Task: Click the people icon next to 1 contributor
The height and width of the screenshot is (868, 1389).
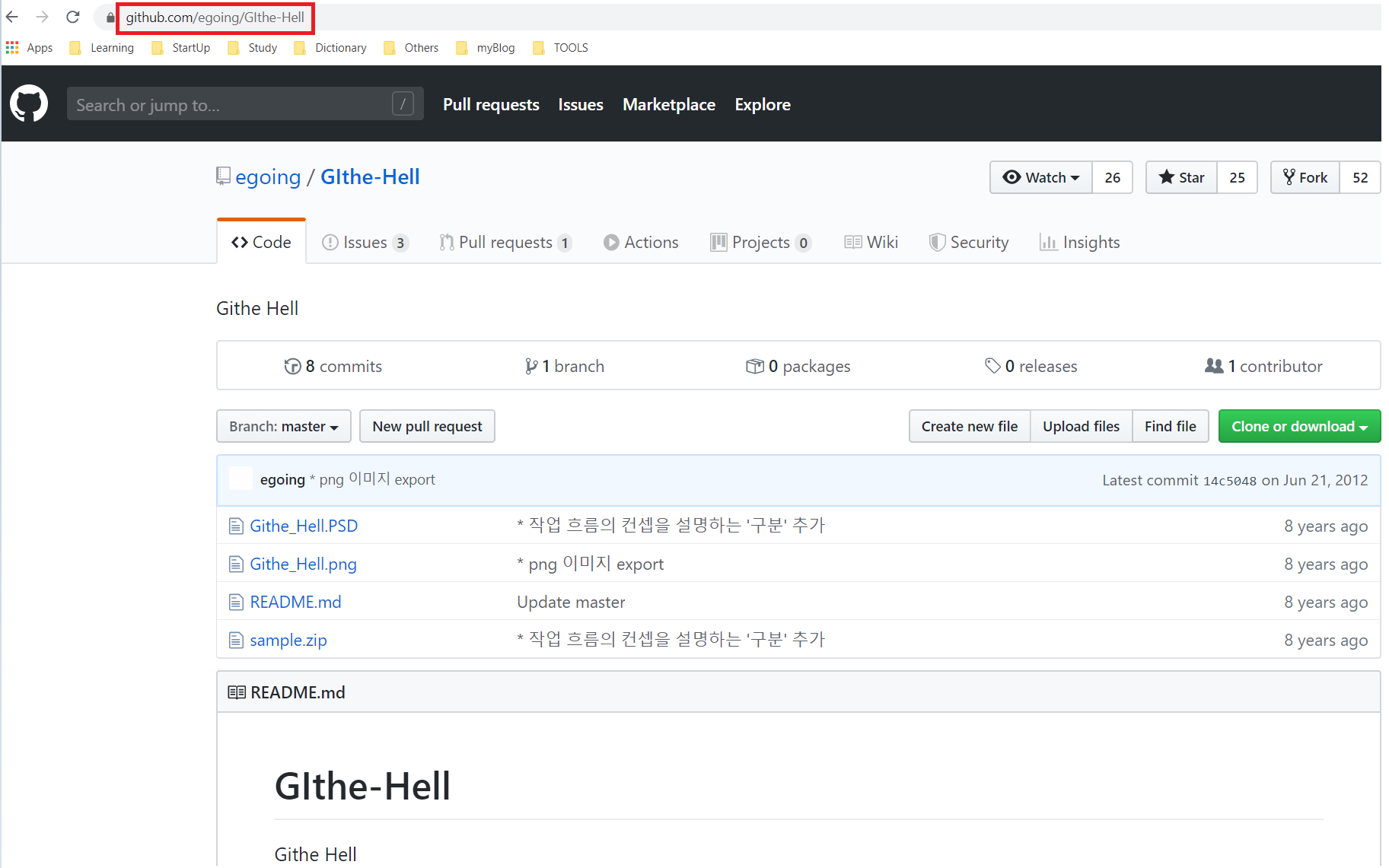Action: [1214, 366]
